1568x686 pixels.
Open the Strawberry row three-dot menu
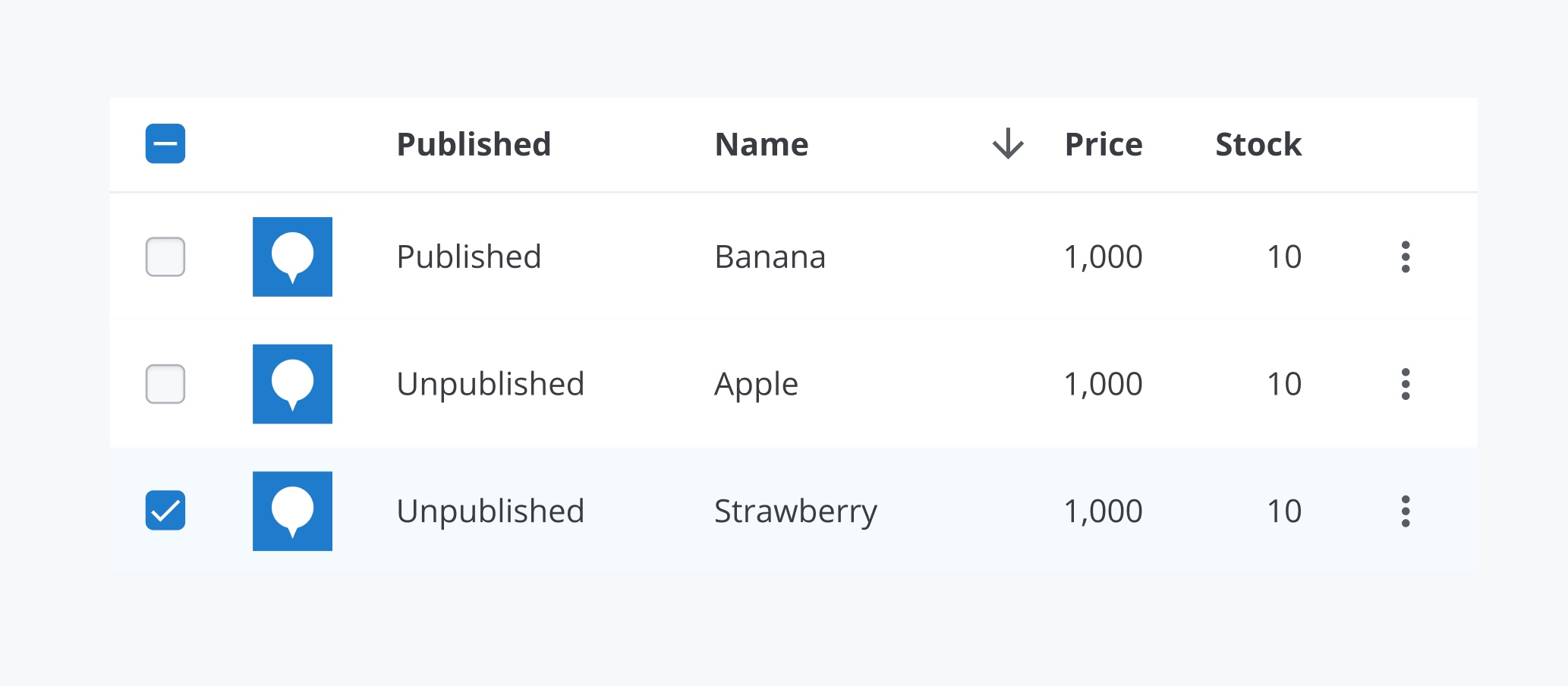pyautogui.click(x=1406, y=511)
